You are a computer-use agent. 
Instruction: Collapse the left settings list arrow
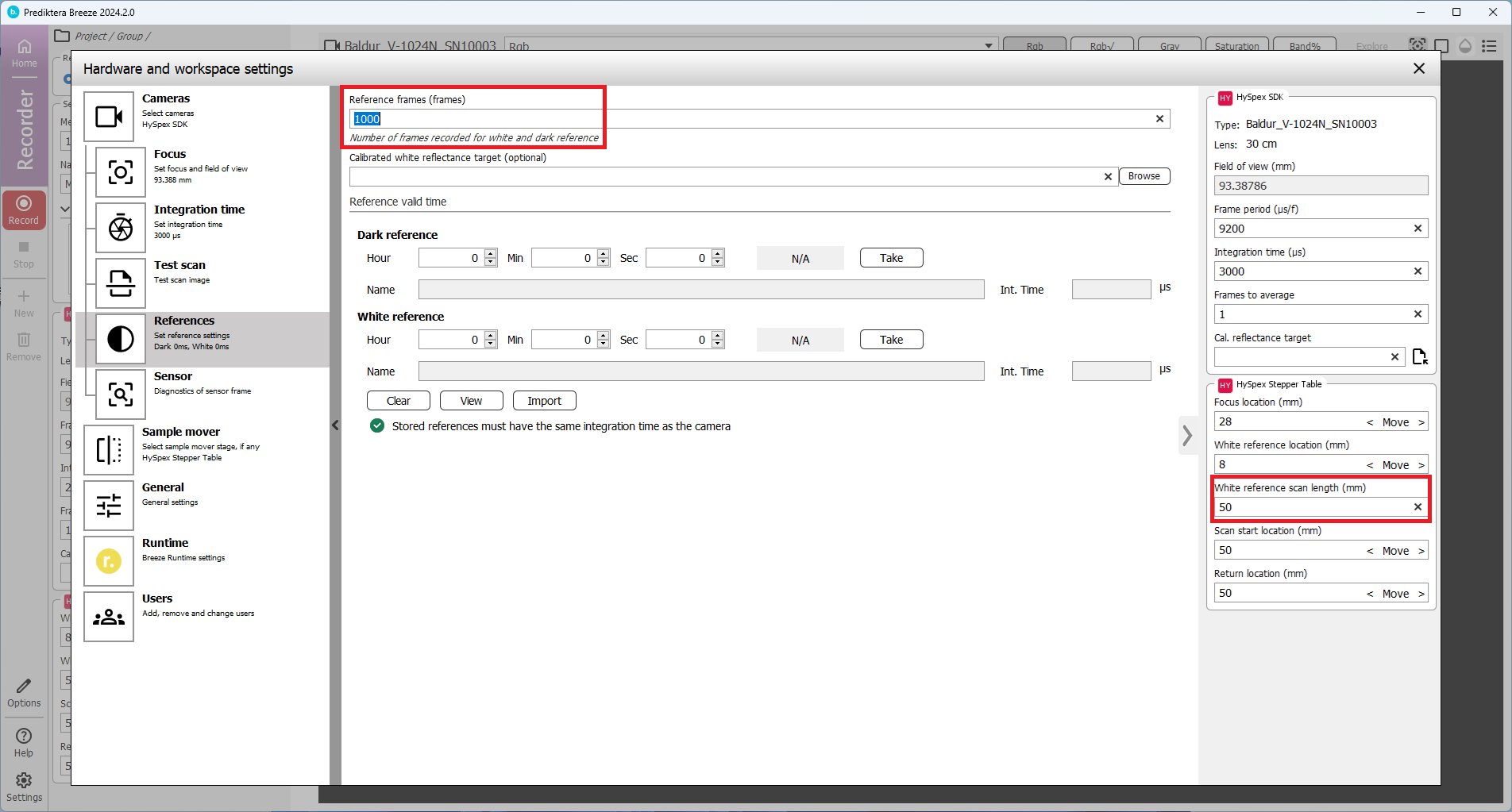(x=335, y=425)
